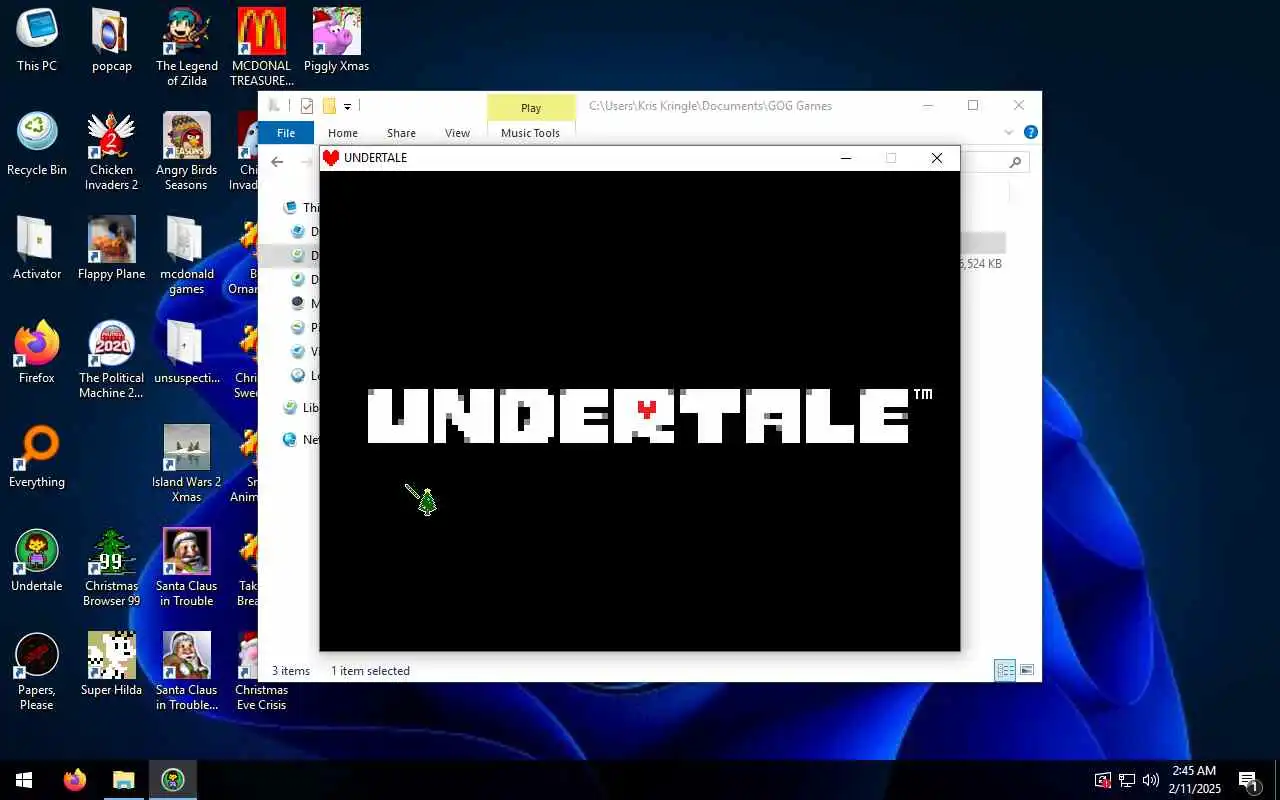
Task: Open network status in system tray
Action: 1127,780
